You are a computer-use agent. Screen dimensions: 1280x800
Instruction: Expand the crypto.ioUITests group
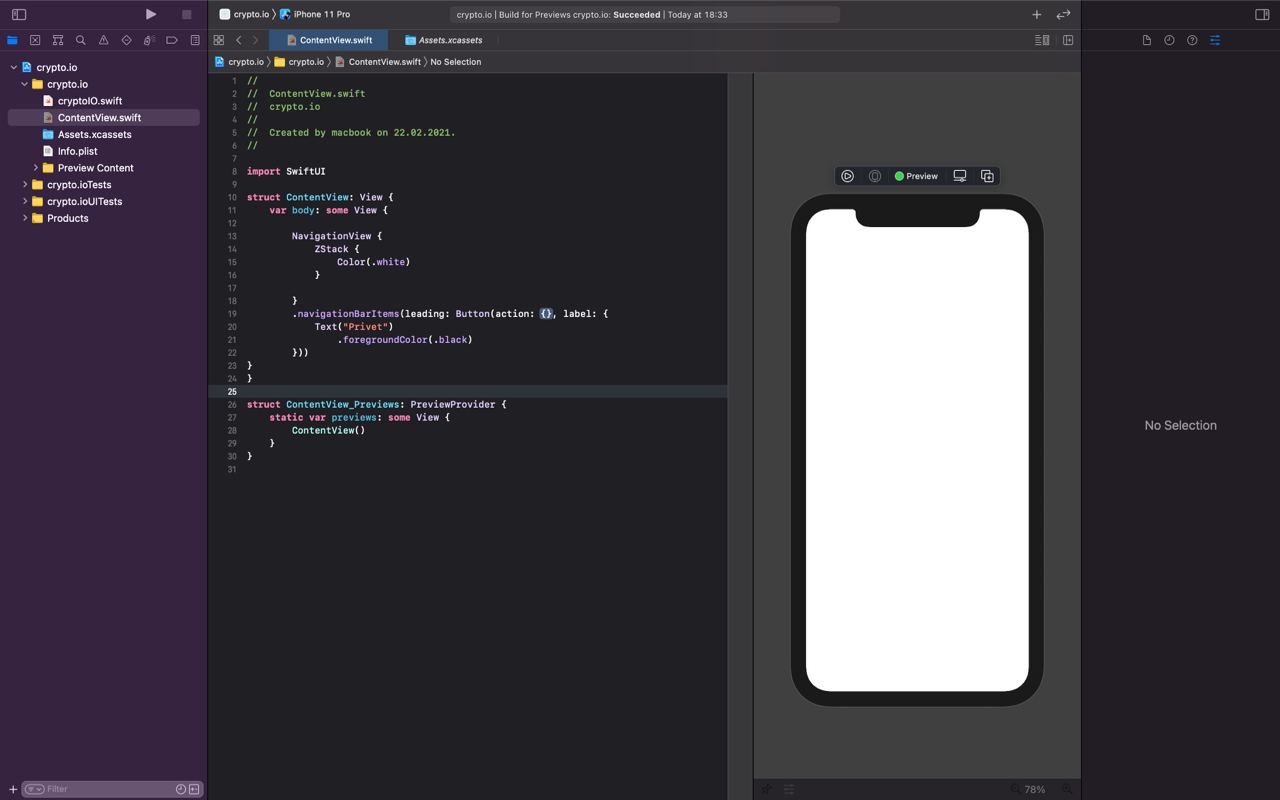click(25, 202)
